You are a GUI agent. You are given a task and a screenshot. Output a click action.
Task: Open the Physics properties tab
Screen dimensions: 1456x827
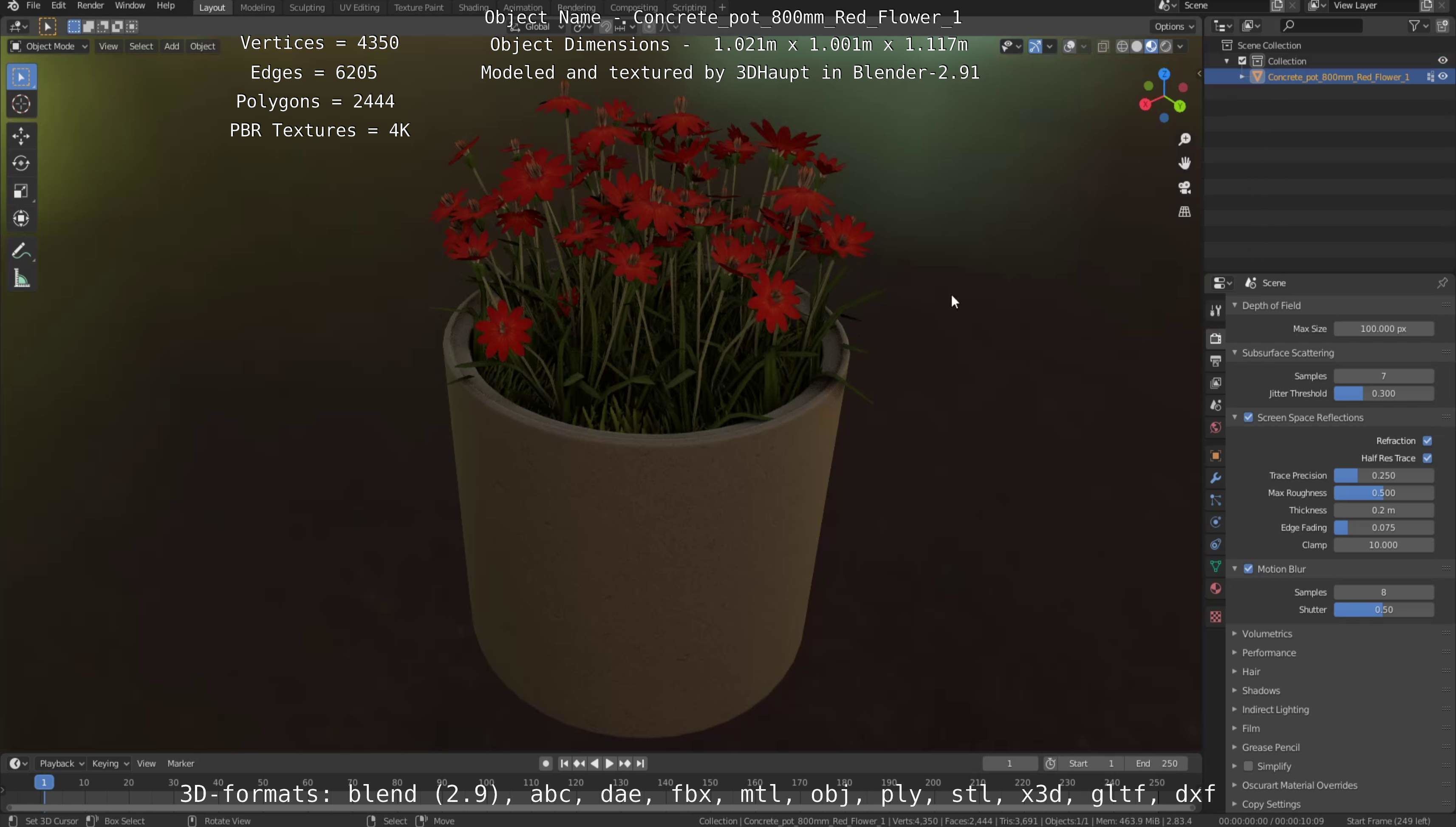(1215, 522)
